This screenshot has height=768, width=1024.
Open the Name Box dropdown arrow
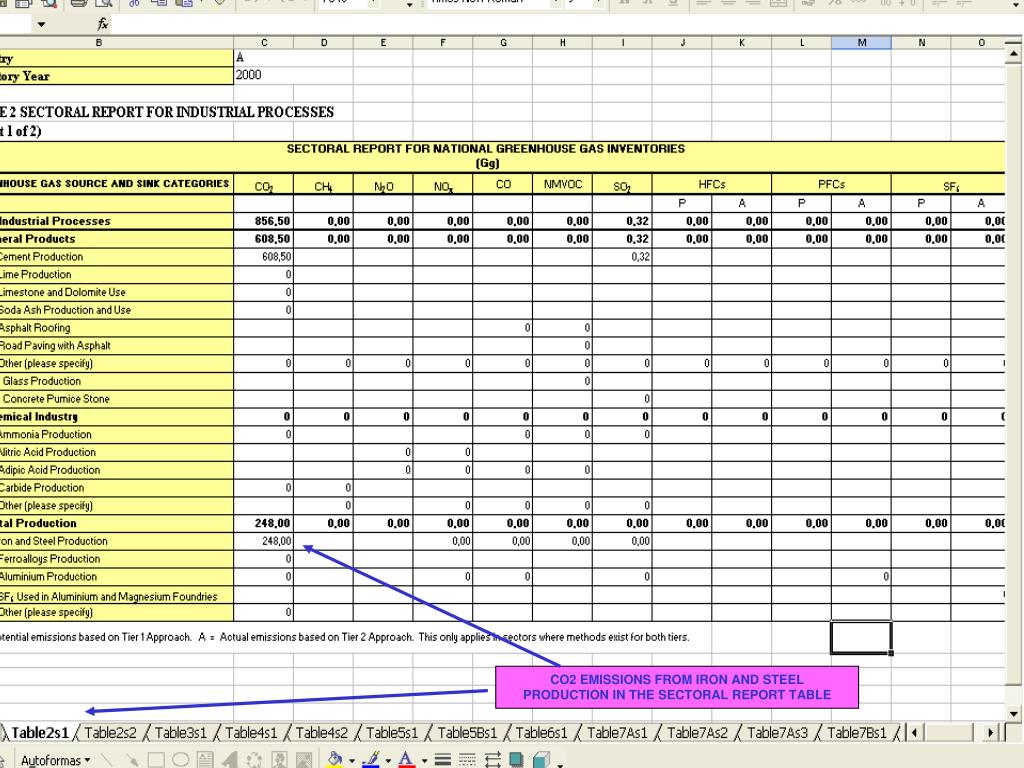tap(41, 25)
